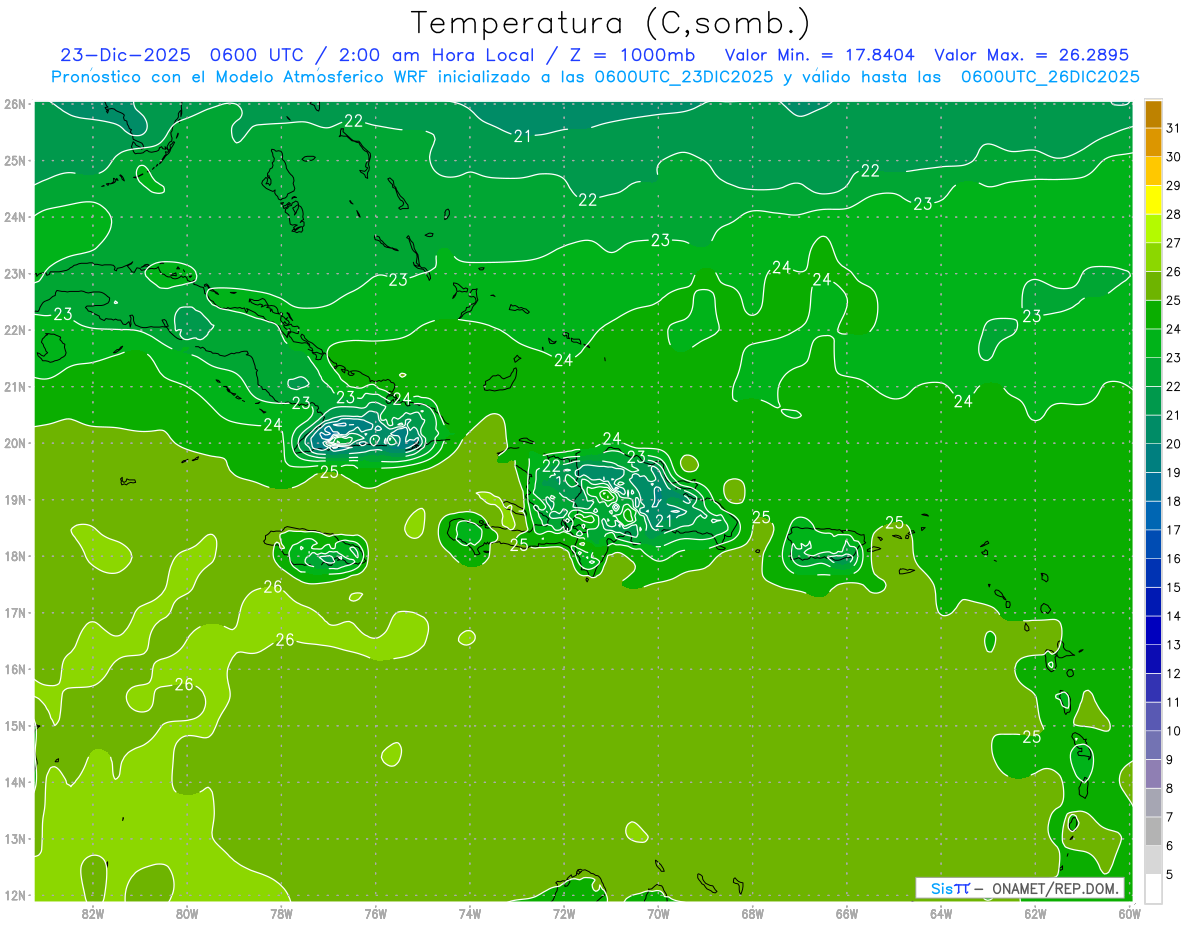Click the 12N latitude axis label
The height and width of the screenshot is (927, 1200).
(15, 895)
